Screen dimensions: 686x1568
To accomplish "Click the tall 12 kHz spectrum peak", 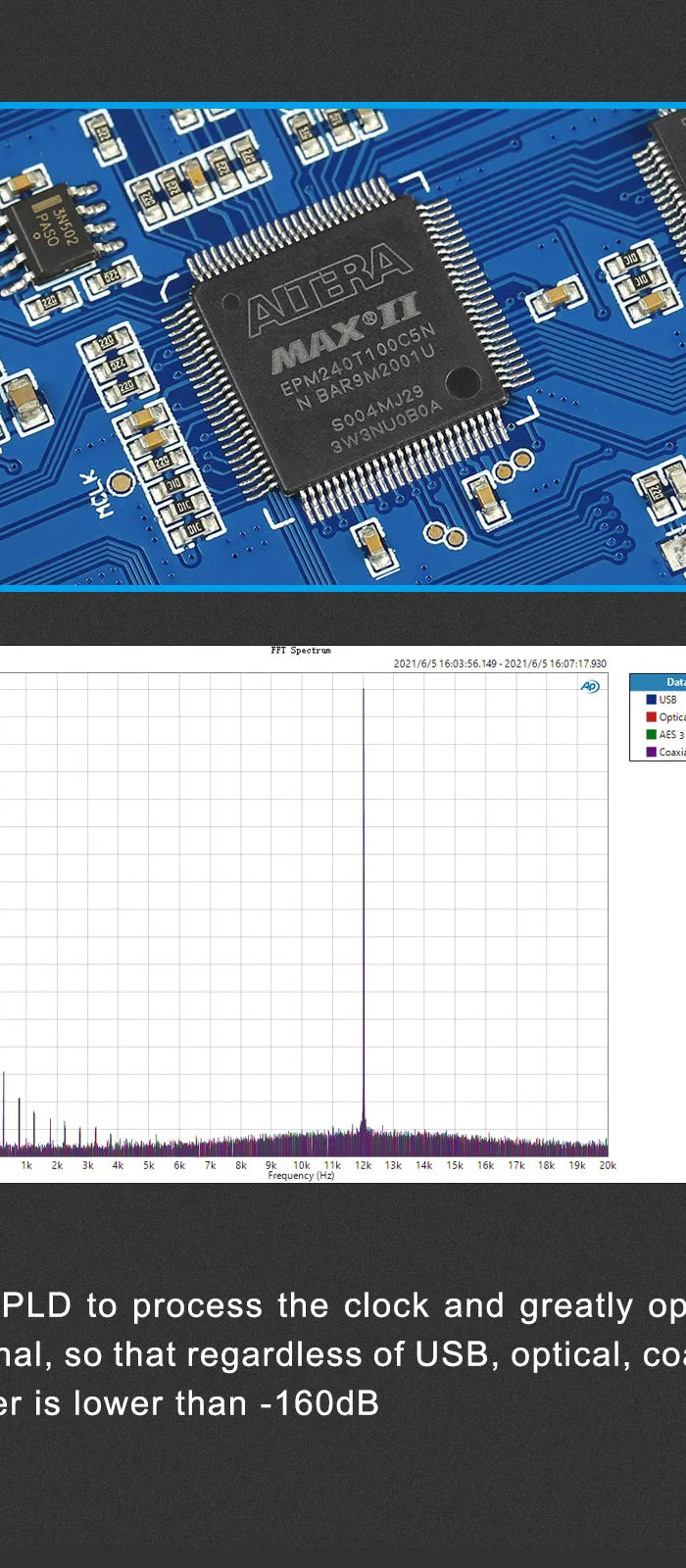I will click(x=364, y=882).
